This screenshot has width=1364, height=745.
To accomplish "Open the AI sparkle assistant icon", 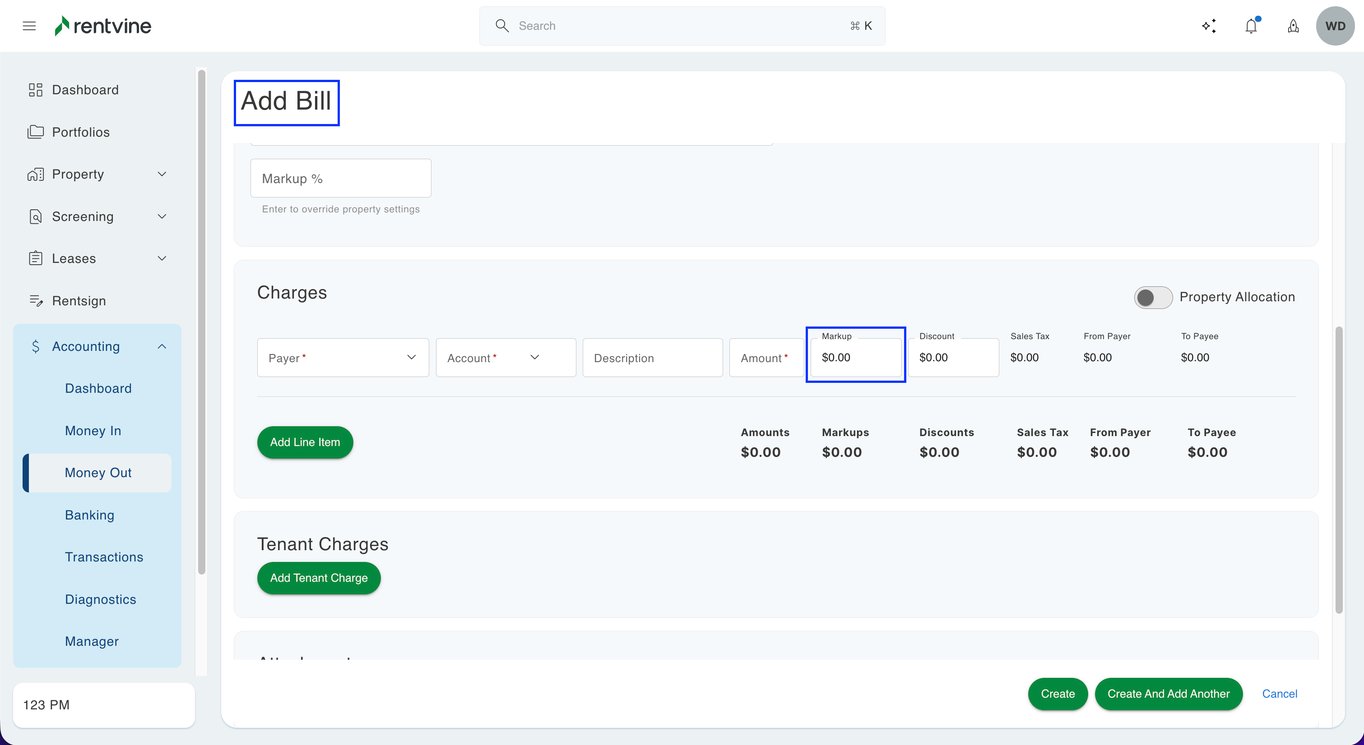I will coord(1209,26).
